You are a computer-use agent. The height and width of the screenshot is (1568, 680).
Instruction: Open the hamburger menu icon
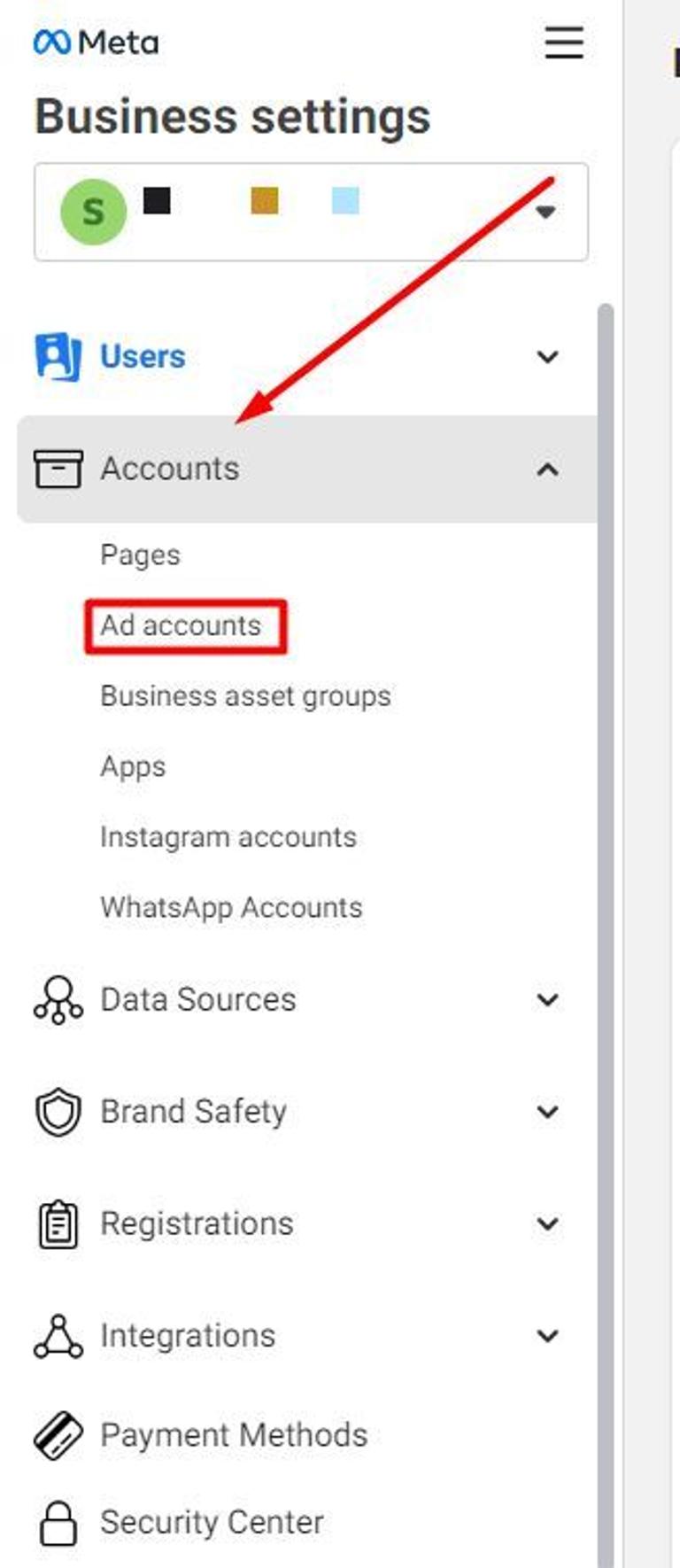564,42
